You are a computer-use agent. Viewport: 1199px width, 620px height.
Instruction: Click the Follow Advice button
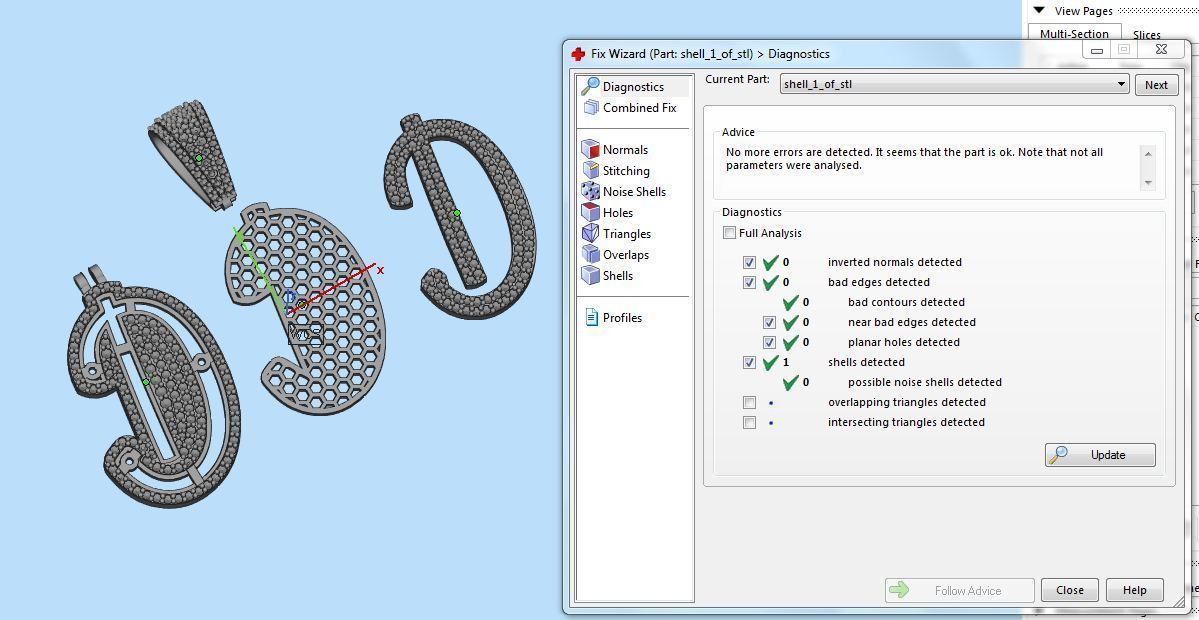[960, 590]
